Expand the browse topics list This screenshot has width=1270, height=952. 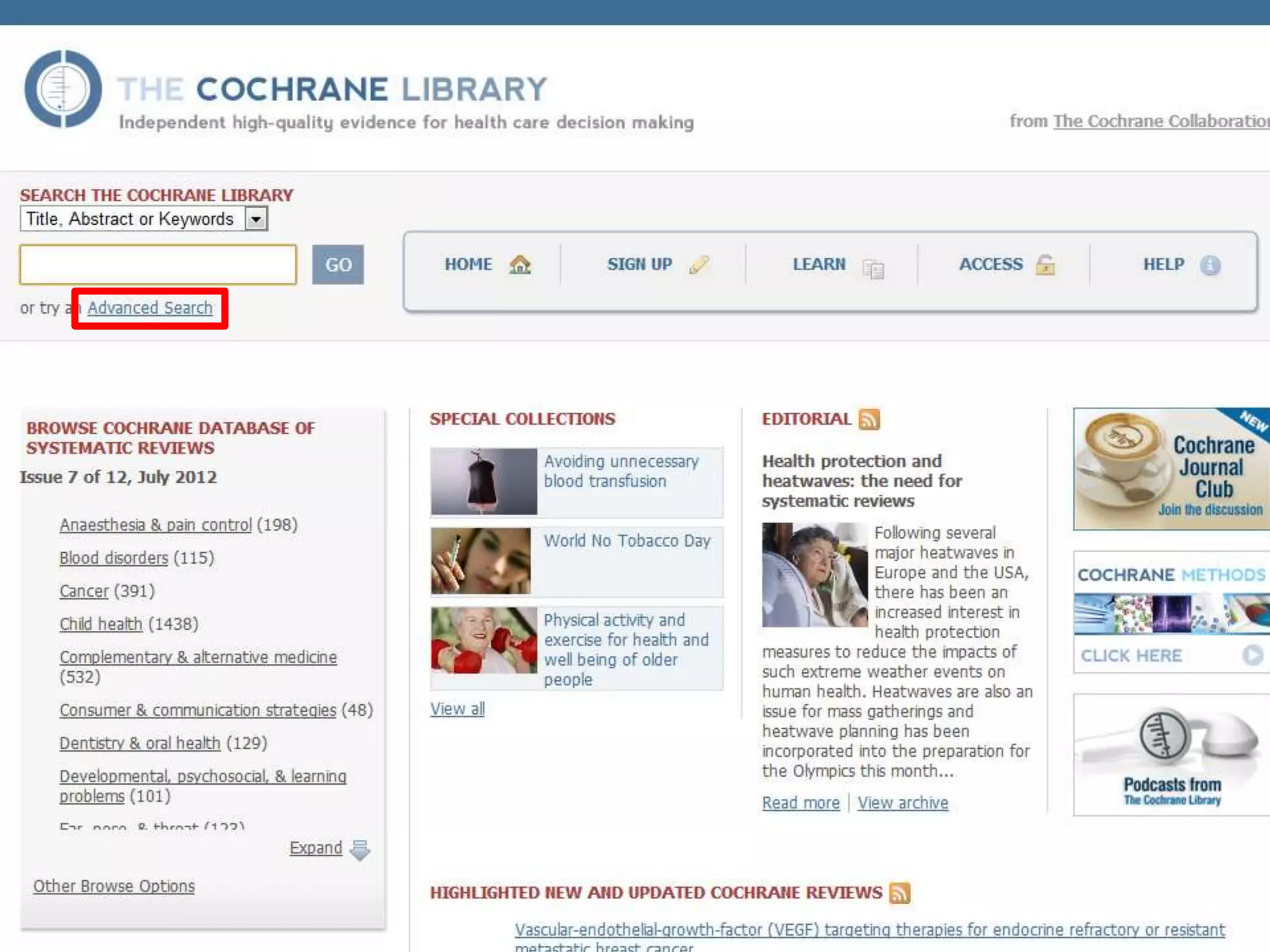[316, 848]
